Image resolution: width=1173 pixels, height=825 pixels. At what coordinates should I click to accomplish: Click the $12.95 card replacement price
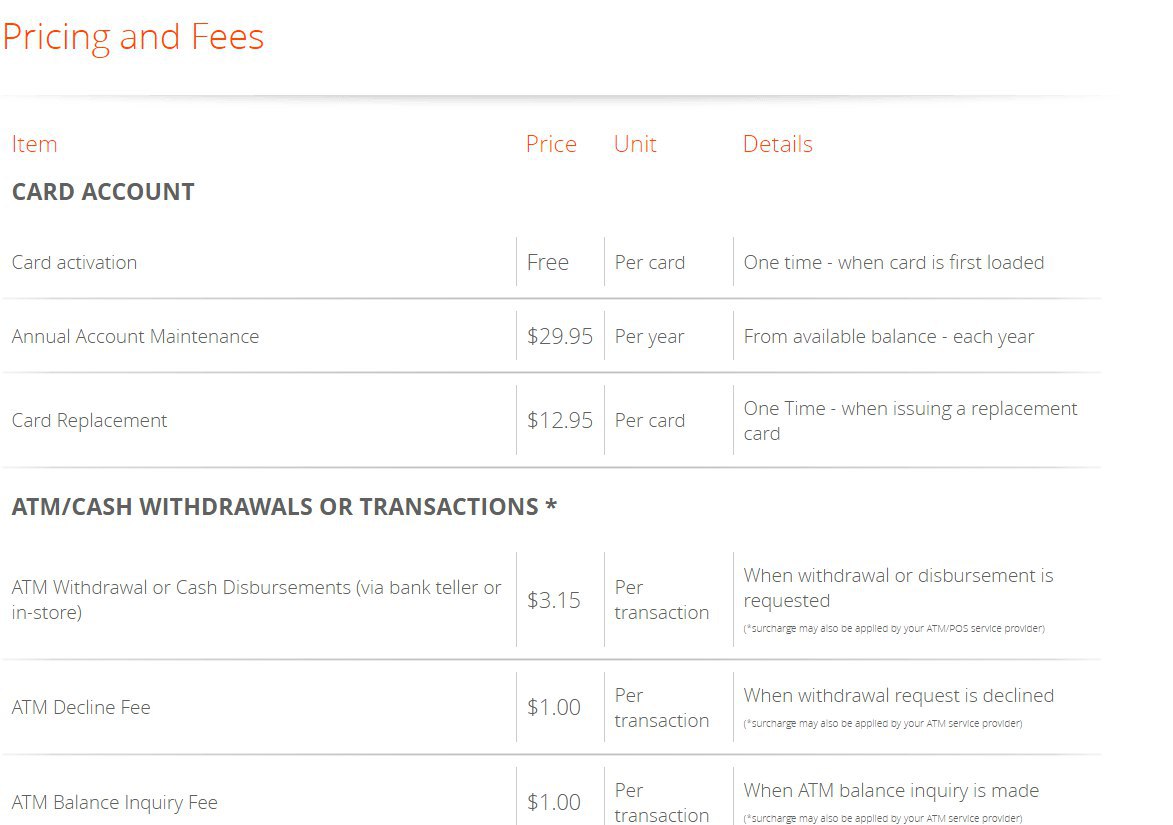[x=560, y=421]
